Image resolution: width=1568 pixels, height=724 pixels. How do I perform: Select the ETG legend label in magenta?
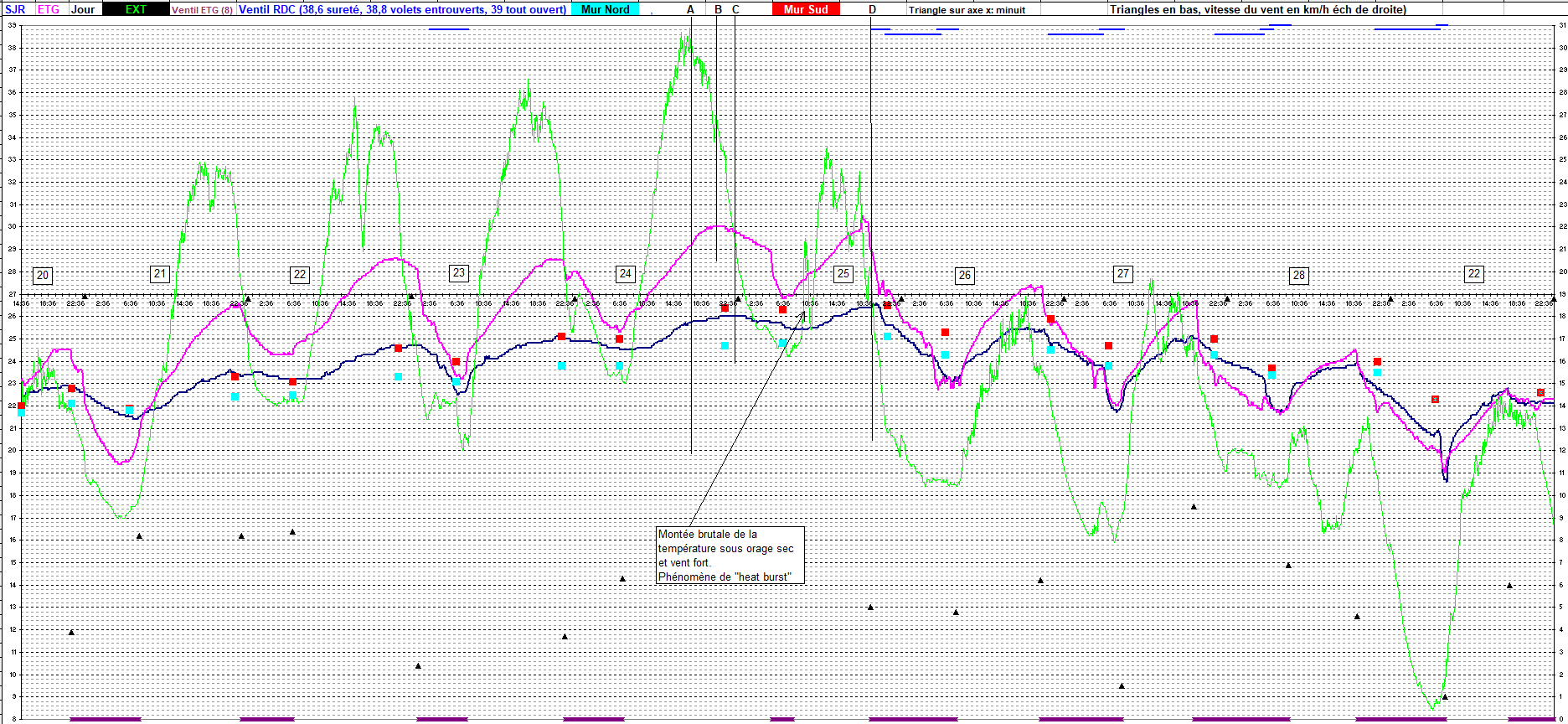click(x=49, y=9)
